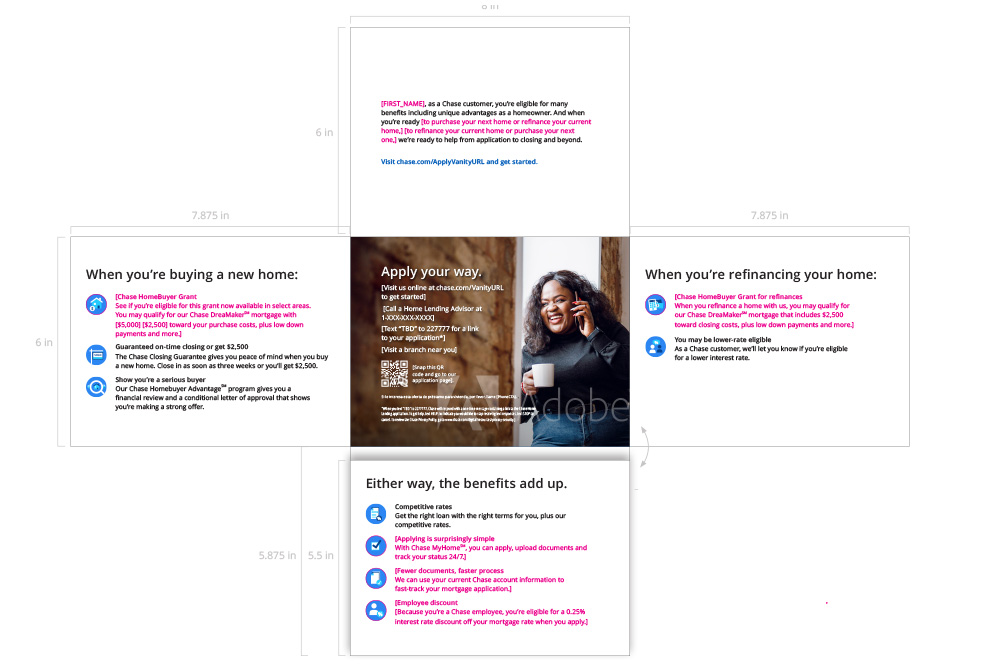Click '[Applying is surprisingly simple' title
The width and height of the screenshot is (1000, 667).
click(445, 539)
